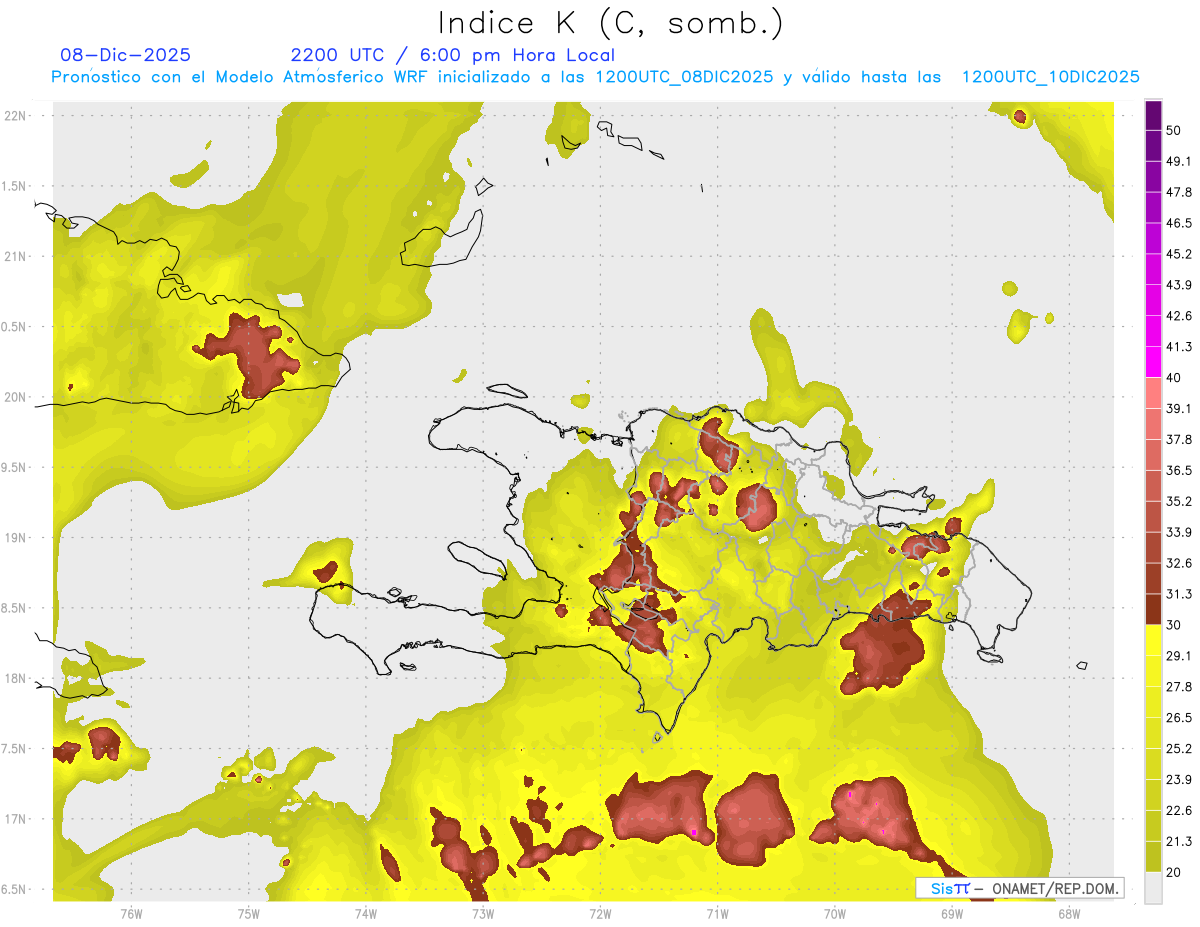Click the '46.5' colorbar value

[1178, 223]
